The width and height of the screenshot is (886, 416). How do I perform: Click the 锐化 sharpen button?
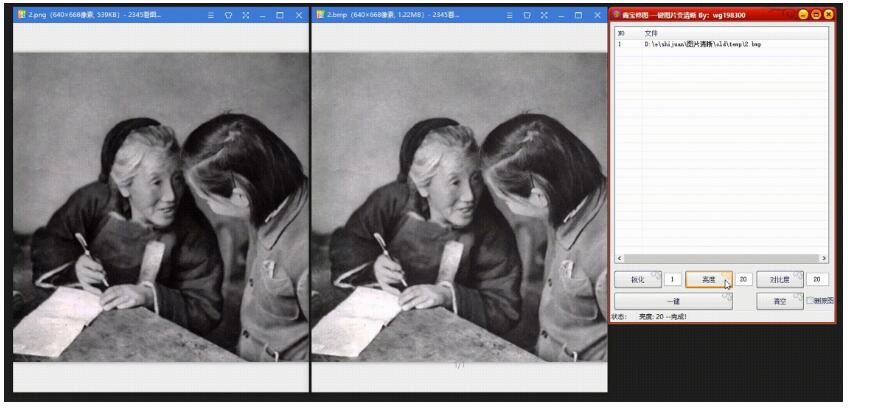(x=637, y=280)
